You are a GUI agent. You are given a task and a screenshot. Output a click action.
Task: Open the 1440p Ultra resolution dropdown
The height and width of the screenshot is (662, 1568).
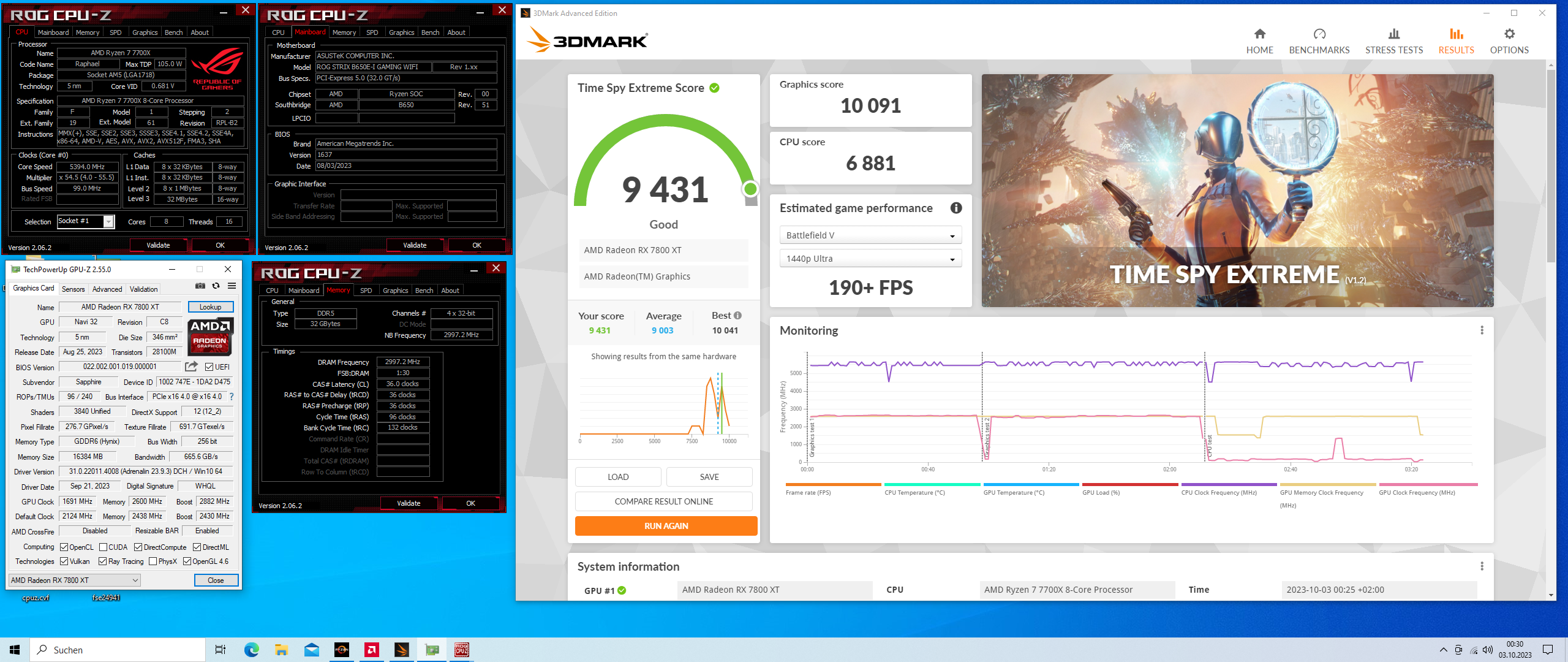tap(870, 259)
